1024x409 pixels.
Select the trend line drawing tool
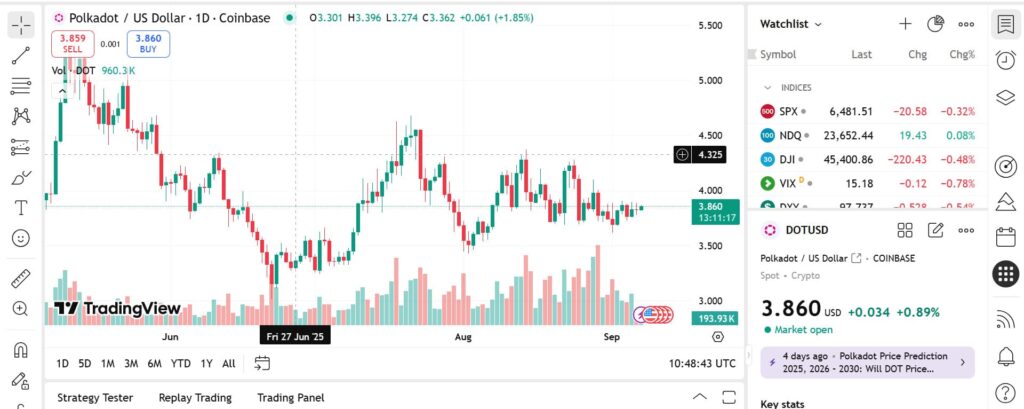[x=21, y=56]
